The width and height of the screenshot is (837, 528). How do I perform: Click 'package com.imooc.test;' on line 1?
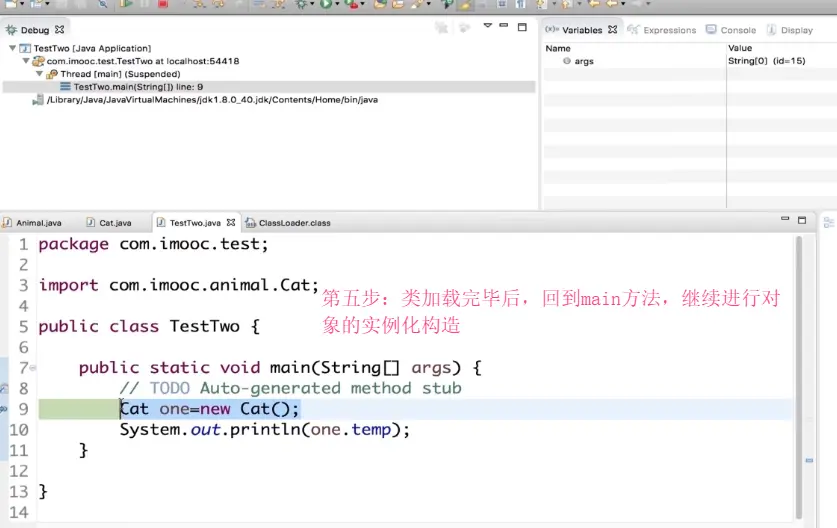point(153,244)
